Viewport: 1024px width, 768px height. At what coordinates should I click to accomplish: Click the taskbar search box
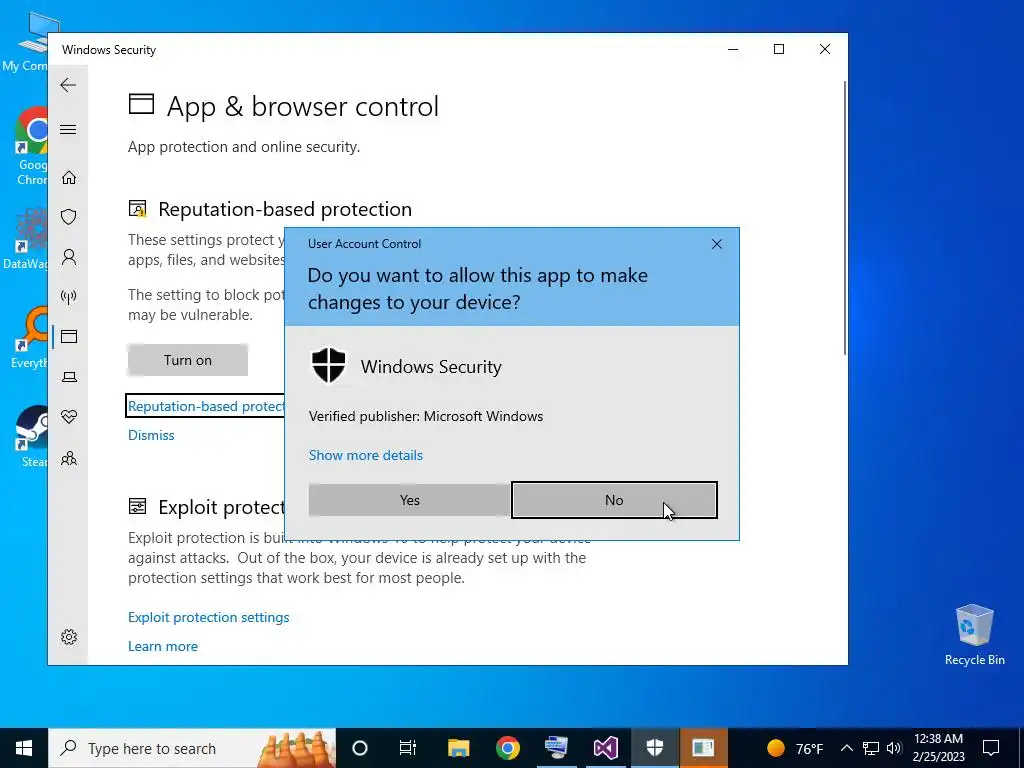[192, 748]
